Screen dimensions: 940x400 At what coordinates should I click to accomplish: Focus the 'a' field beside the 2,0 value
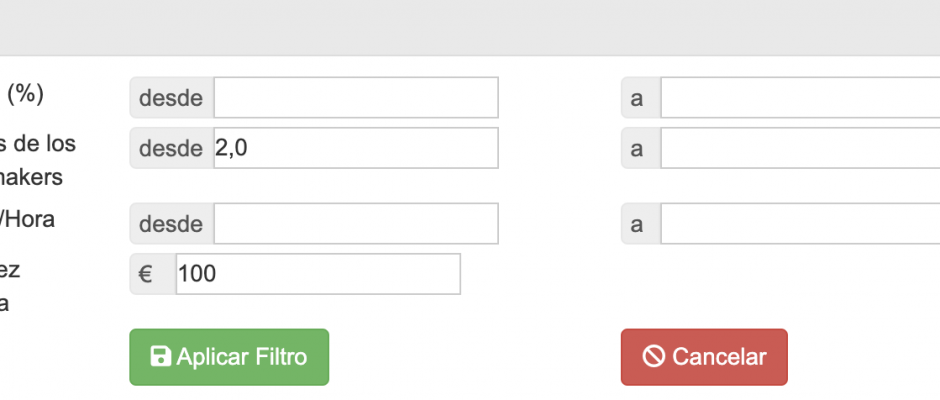pos(800,148)
